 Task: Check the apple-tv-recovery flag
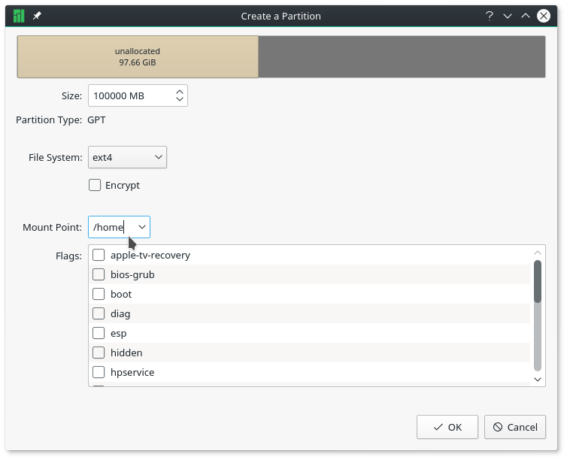click(x=98, y=255)
